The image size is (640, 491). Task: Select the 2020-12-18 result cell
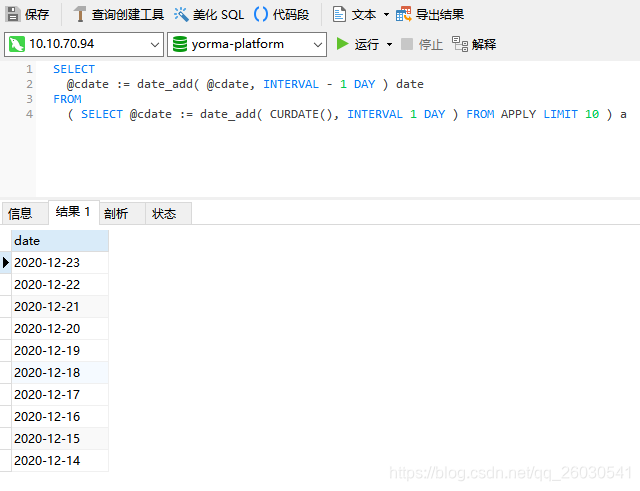[60, 373]
